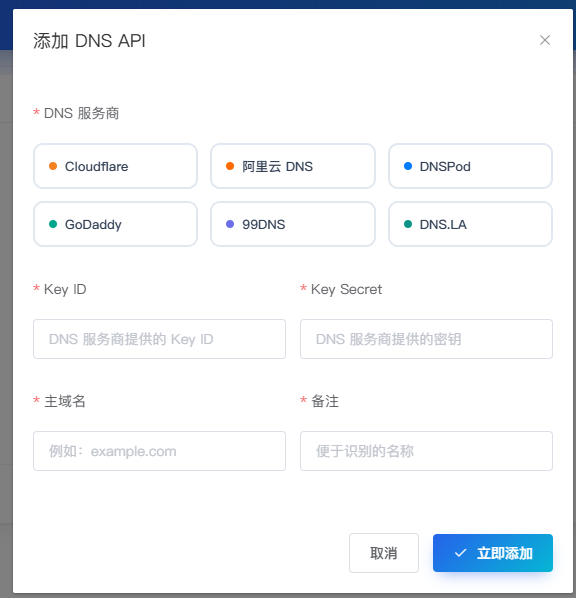Choose DNS.LA provider card

pyautogui.click(x=470, y=224)
